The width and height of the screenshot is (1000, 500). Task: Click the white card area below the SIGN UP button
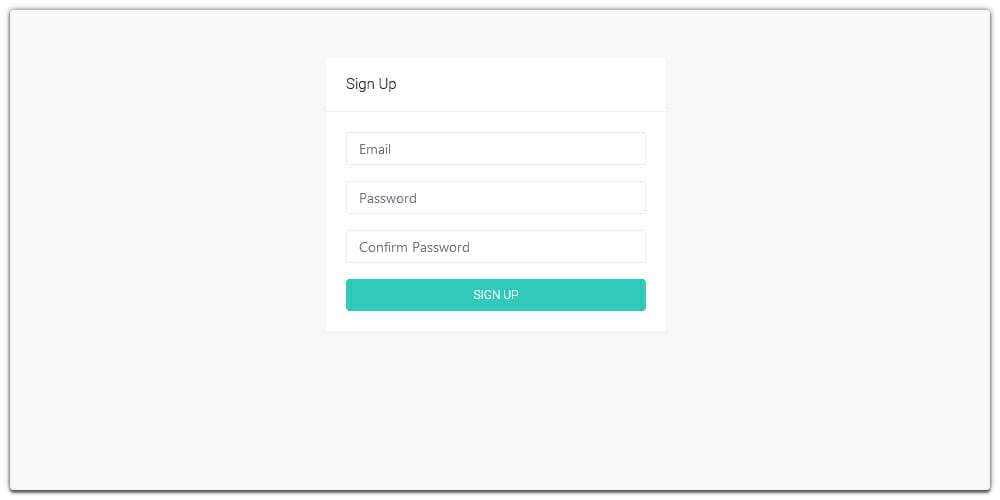496,321
